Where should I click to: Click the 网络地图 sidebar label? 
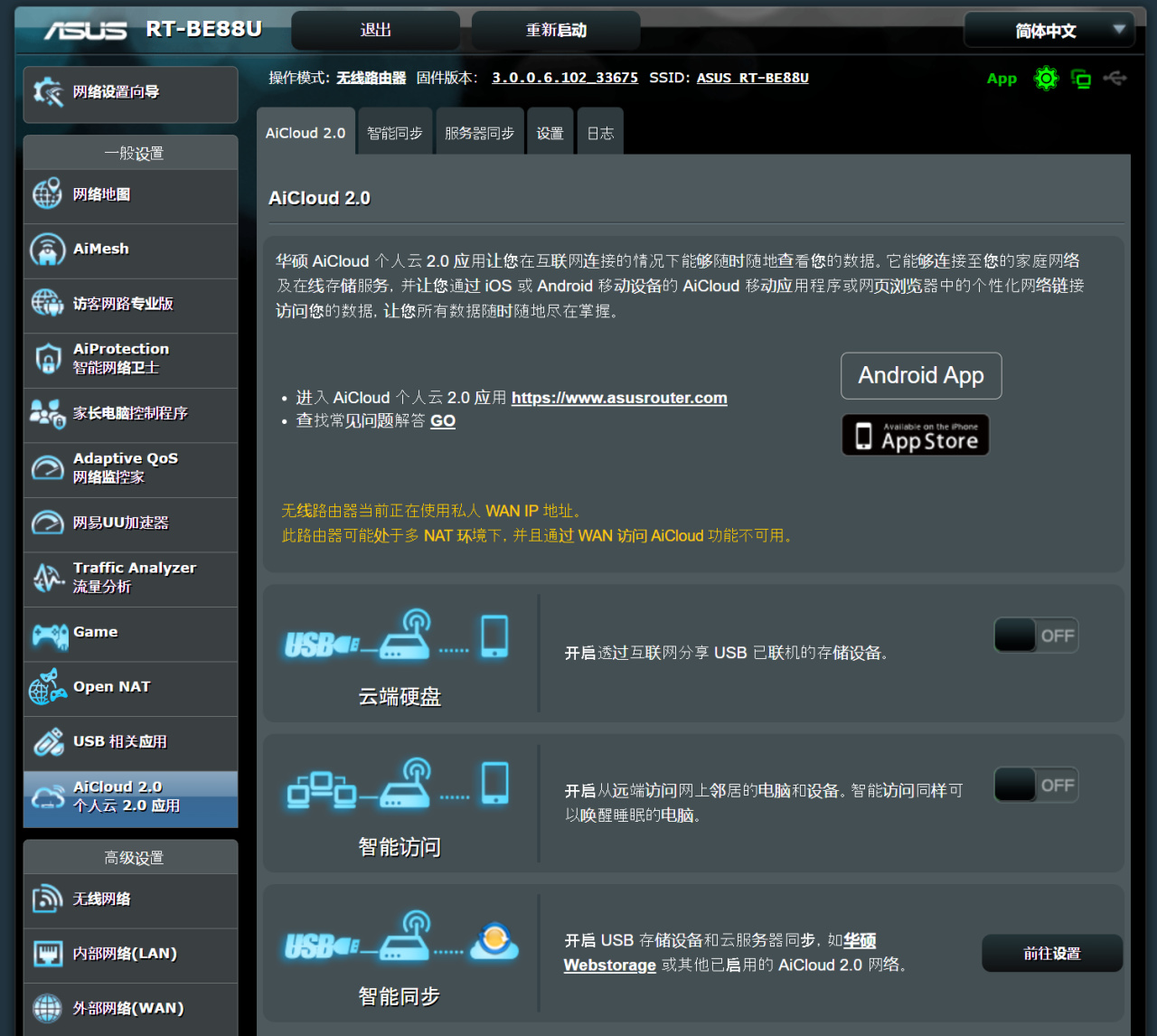tap(102, 194)
